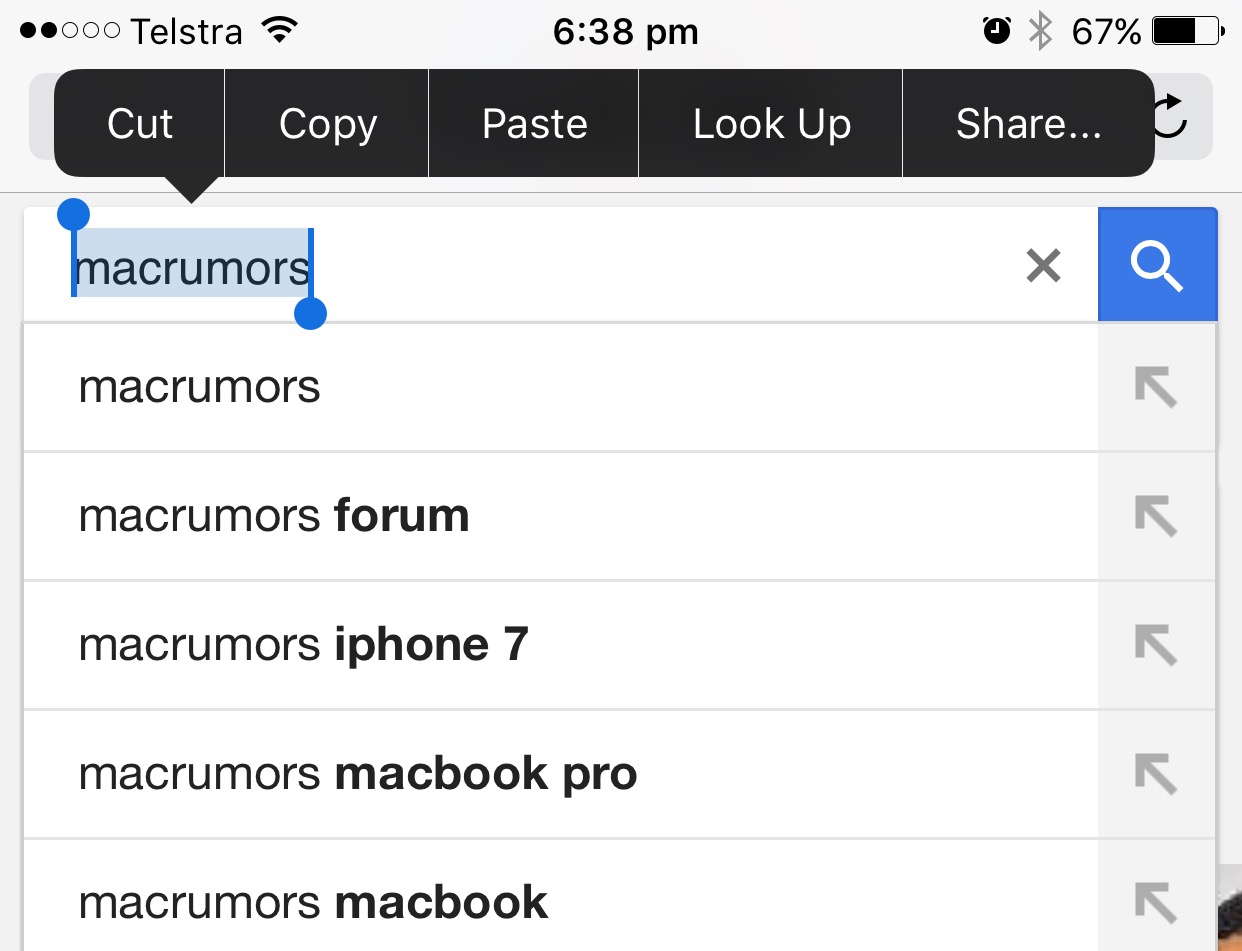Tap the arrow beside "macrumors macbook pro"

click(1156, 773)
